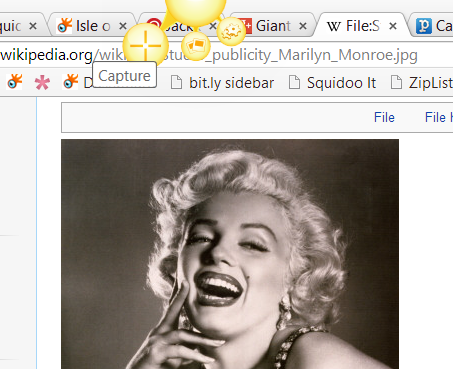Screen dimensions: 453x369
Task: Click the Squidoo bookmark starting with D
Action: (x=75, y=82)
